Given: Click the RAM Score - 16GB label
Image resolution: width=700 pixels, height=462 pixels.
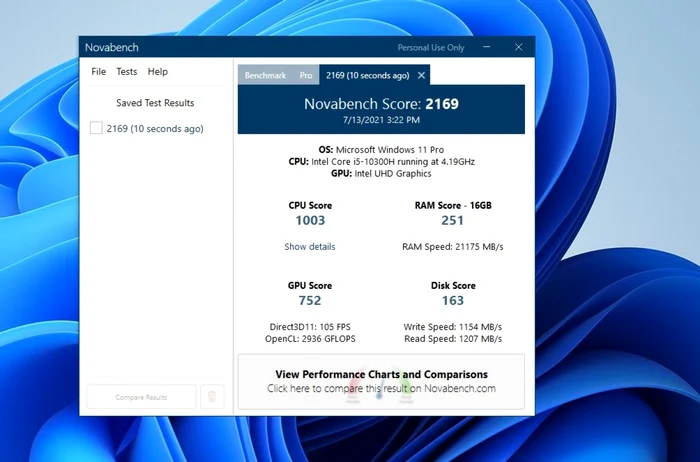Looking at the screenshot, I should tap(453, 205).
